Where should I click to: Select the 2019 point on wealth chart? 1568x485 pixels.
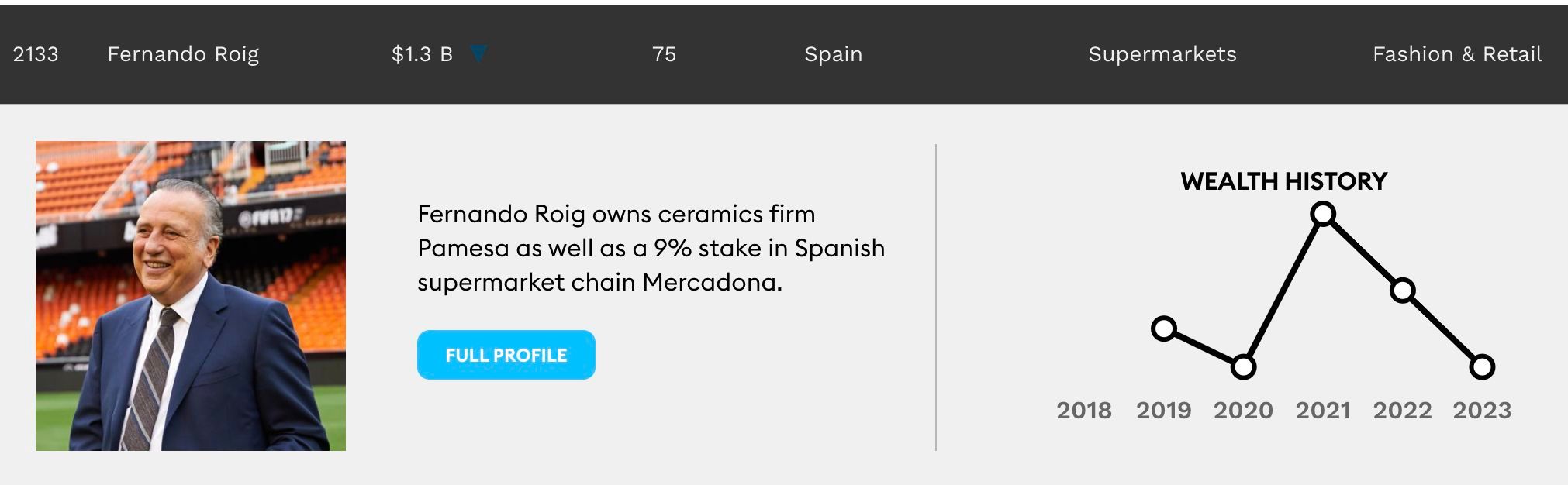click(1163, 328)
